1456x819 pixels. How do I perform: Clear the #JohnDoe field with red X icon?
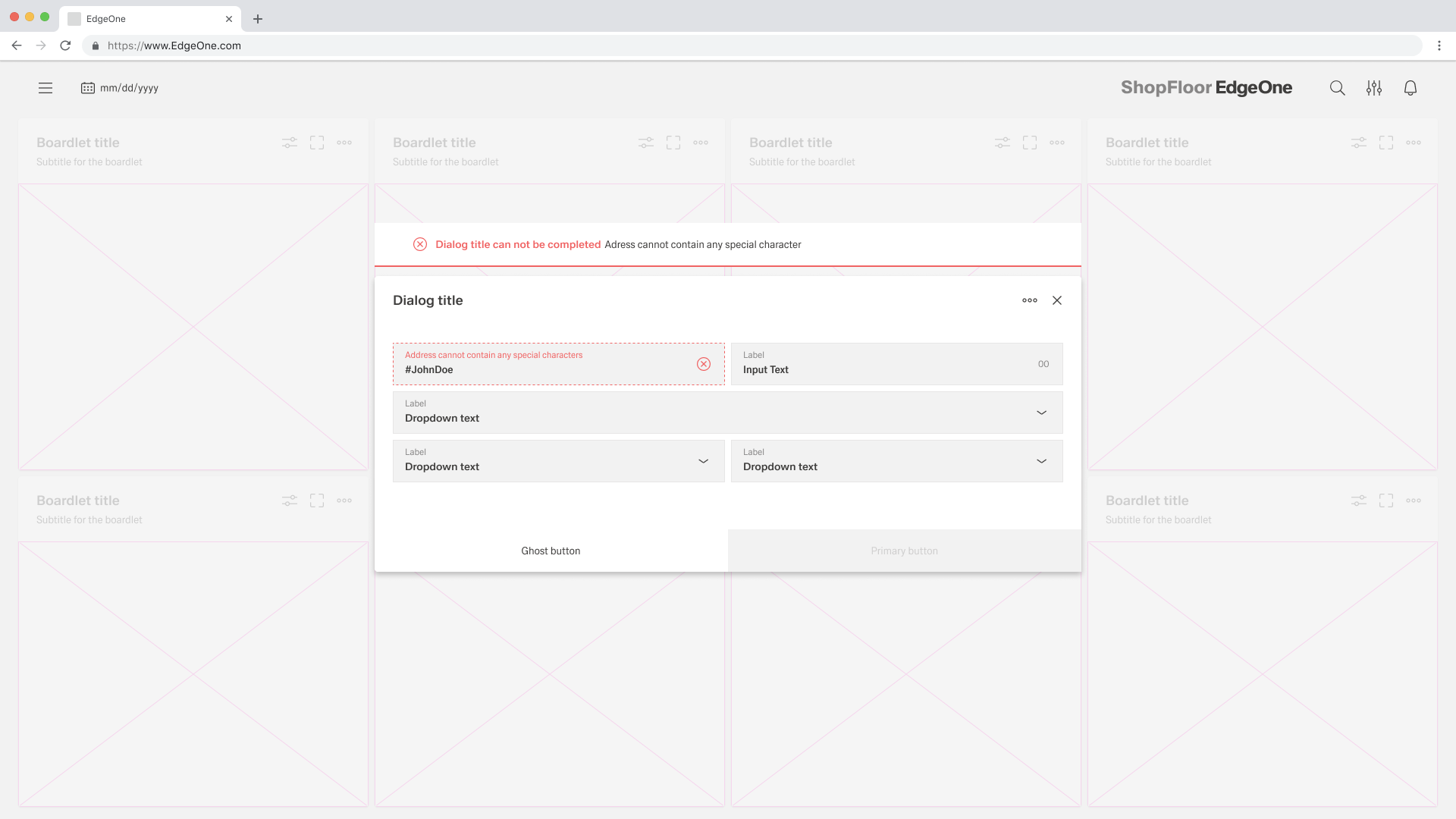pos(704,364)
